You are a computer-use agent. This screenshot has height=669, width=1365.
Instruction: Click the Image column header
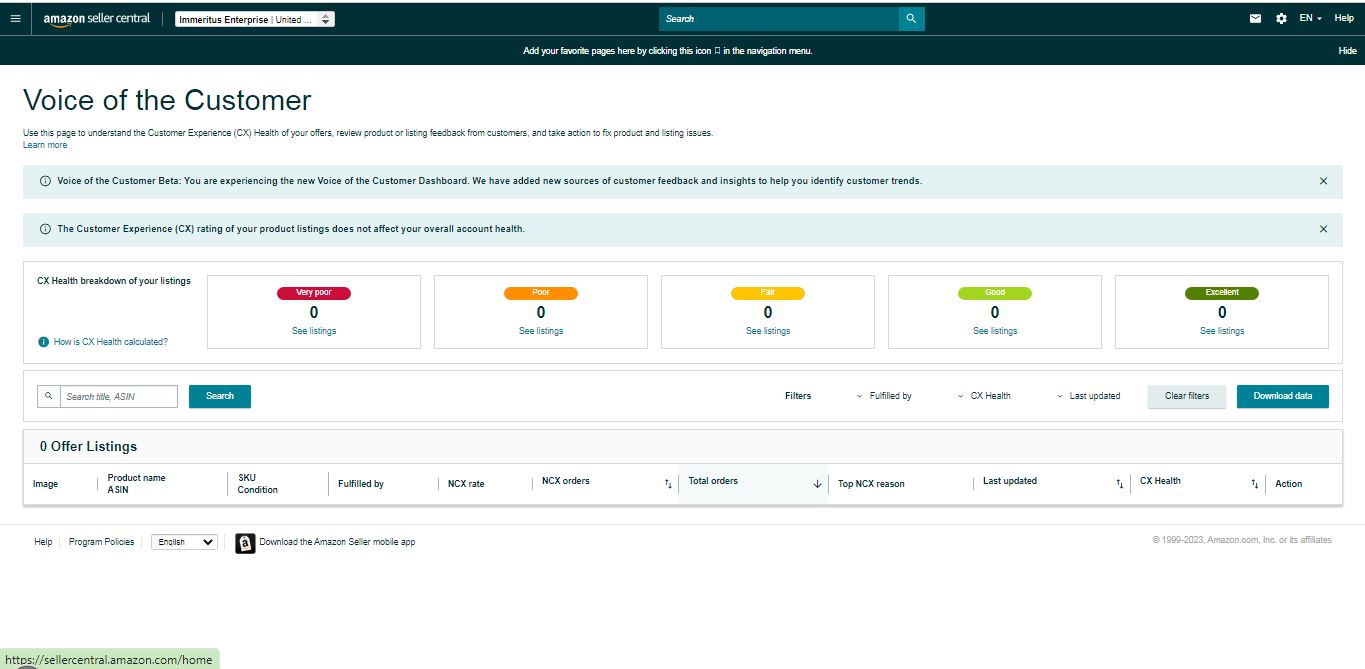(46, 484)
